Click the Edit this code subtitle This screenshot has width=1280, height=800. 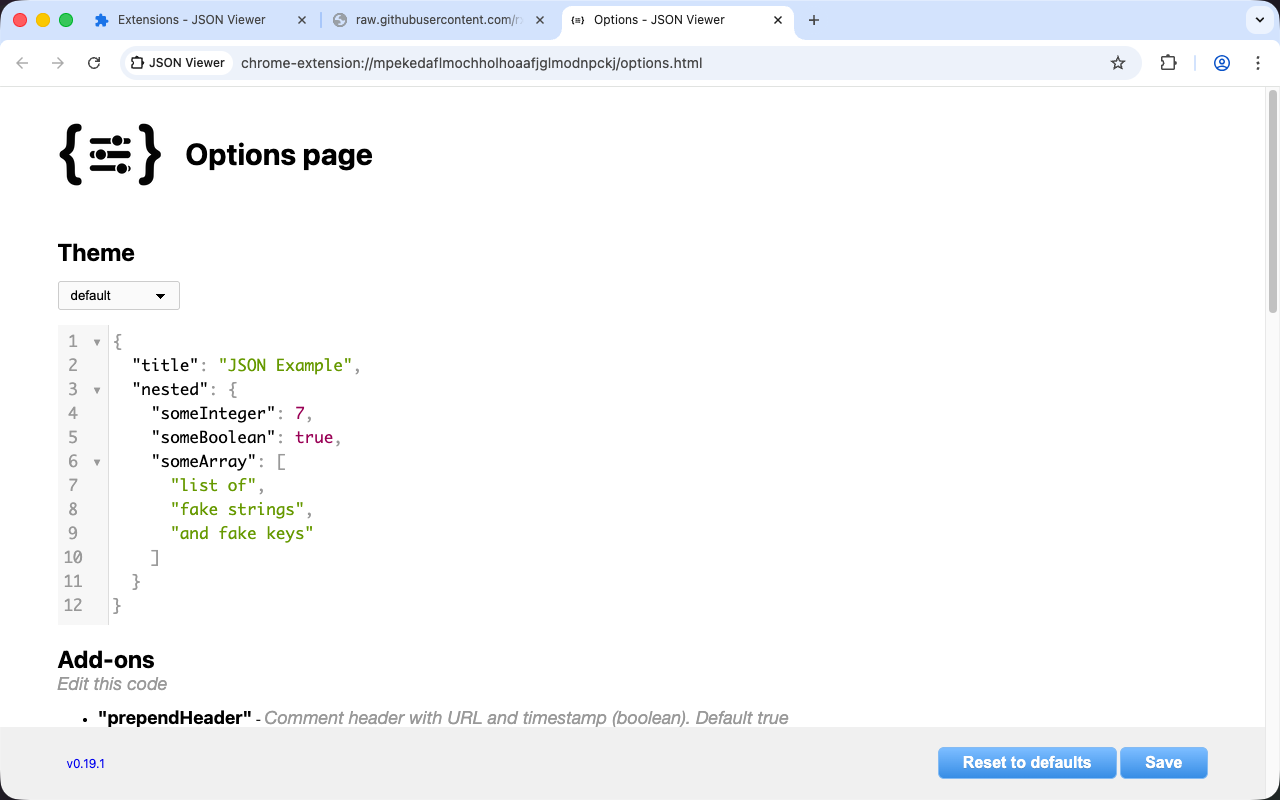click(112, 684)
